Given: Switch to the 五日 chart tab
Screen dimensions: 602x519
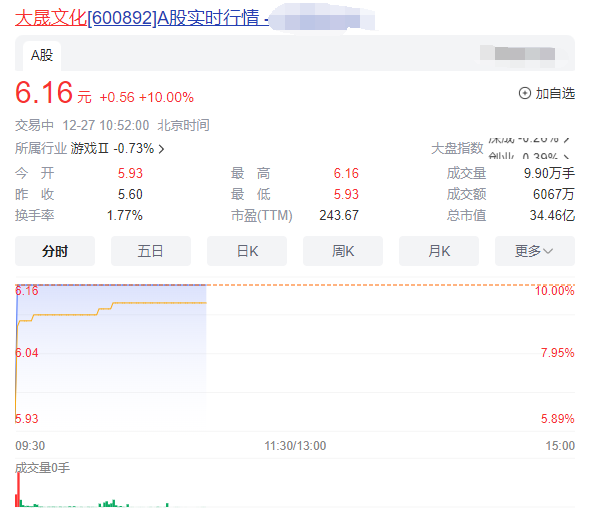Looking at the screenshot, I should tap(151, 251).
